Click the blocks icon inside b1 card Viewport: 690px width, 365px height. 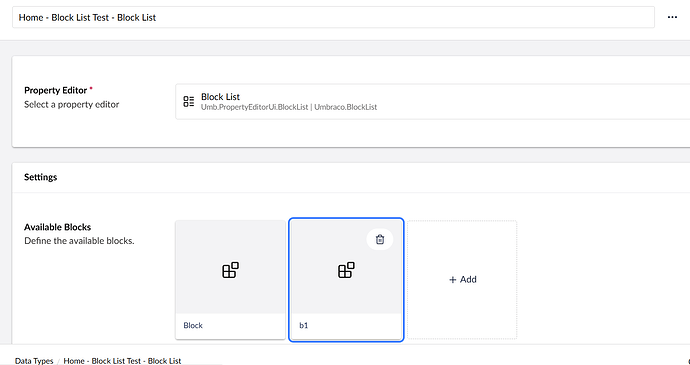tap(346, 270)
